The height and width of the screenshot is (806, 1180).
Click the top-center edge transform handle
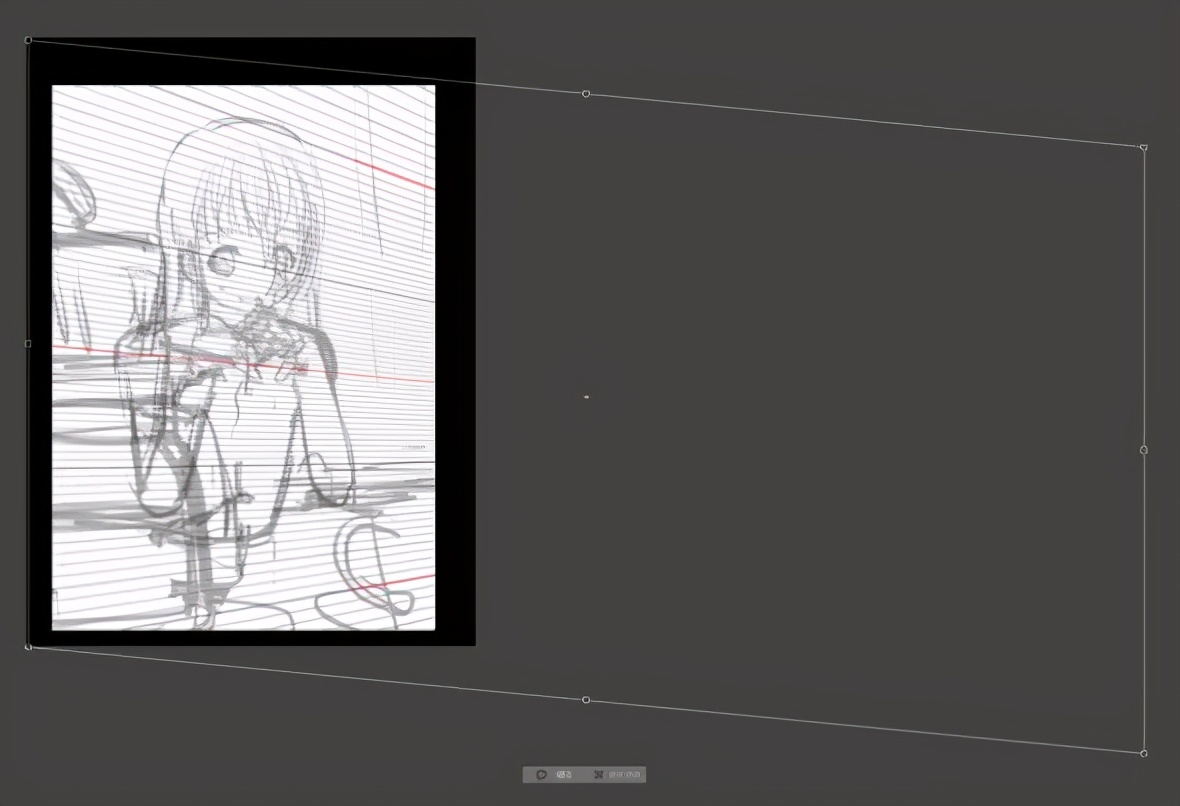[586, 94]
